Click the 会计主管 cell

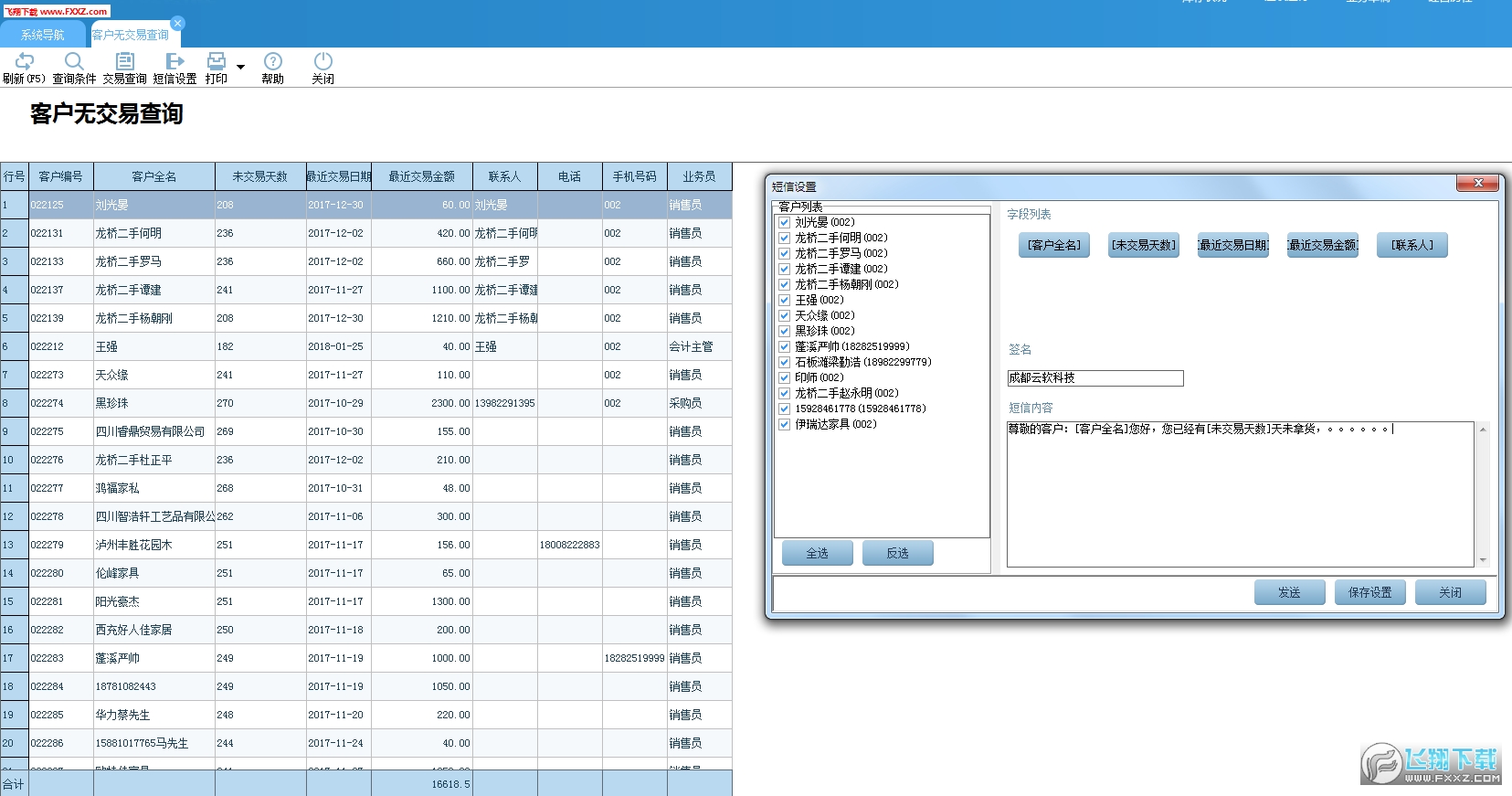coord(699,346)
